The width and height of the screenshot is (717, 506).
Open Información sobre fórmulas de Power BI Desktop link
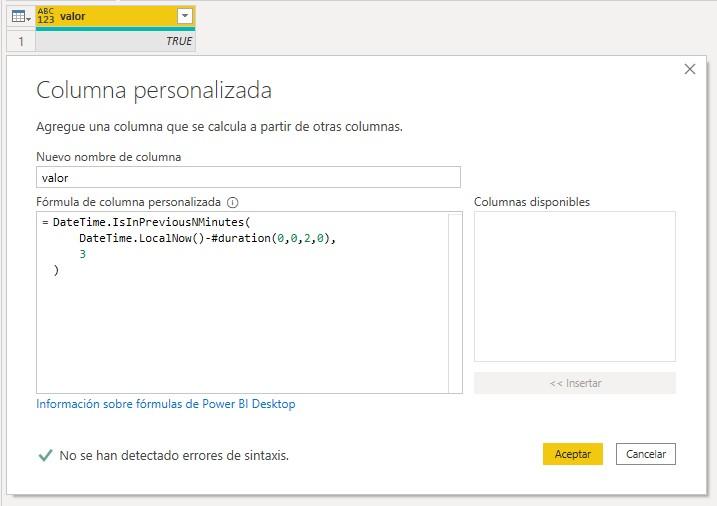(166, 404)
